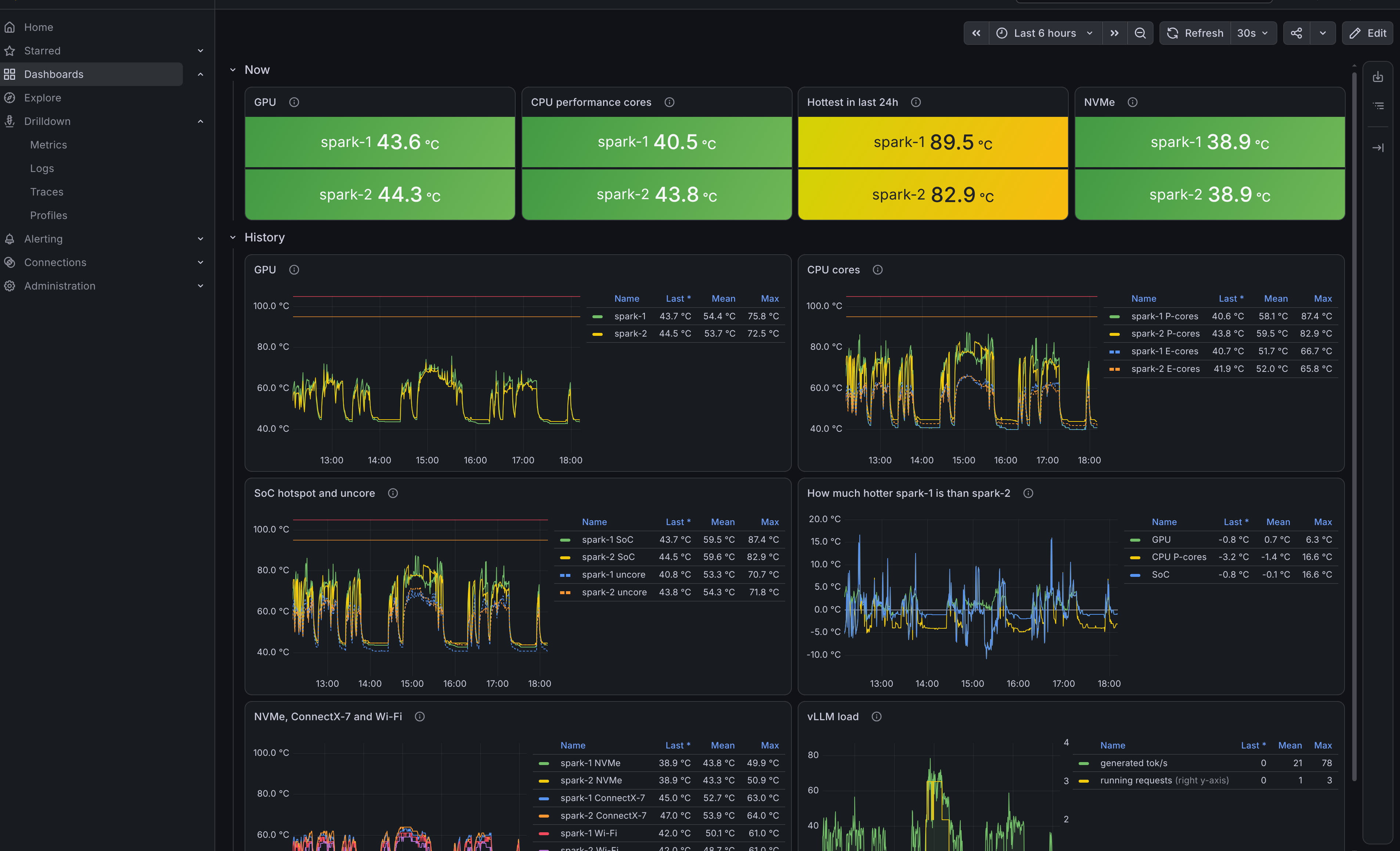The image size is (1400, 851).
Task: Click the dashboard vertical scrollbar
Action: 1354,426
